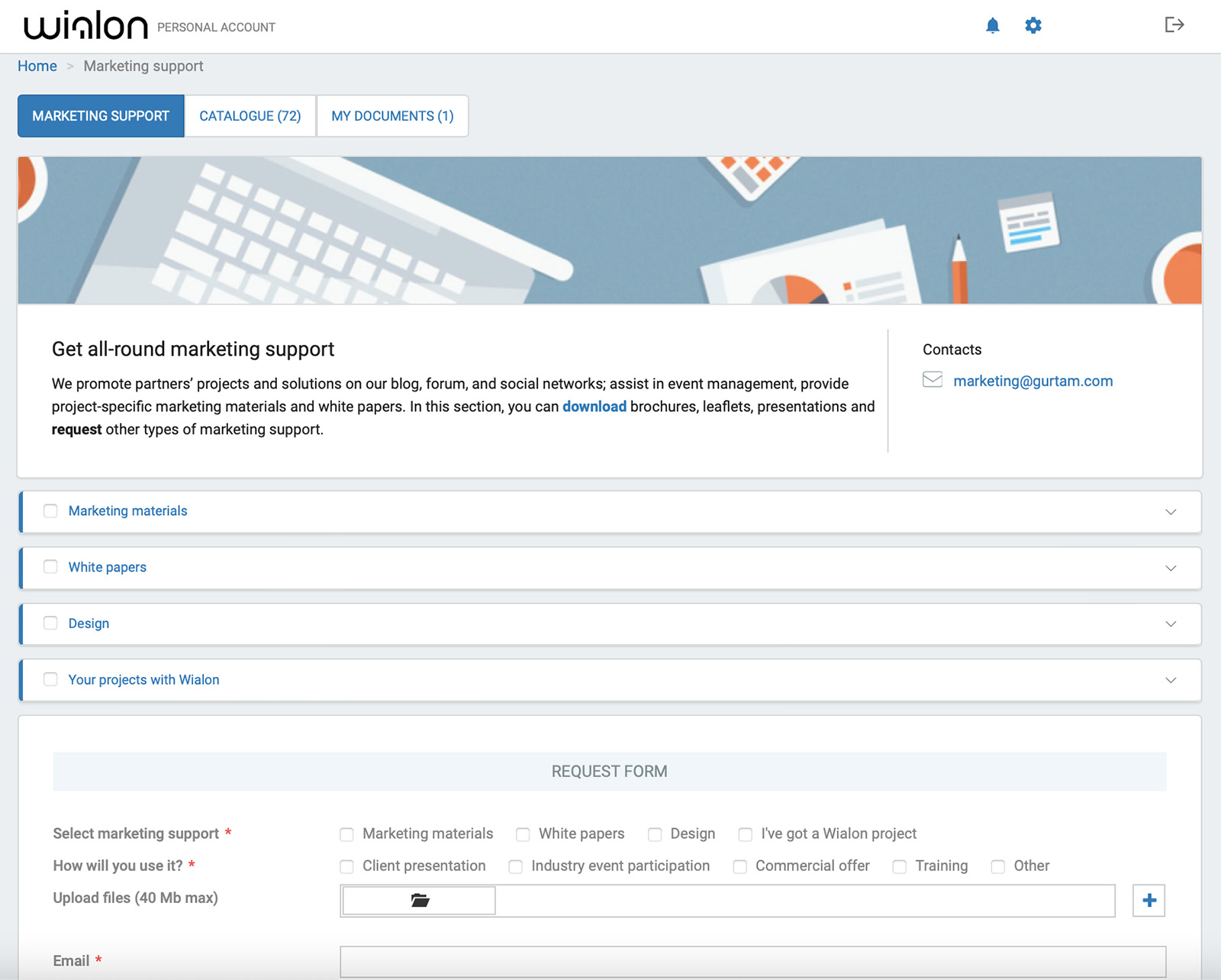Enable the Design checkbox in the section list

(50, 623)
